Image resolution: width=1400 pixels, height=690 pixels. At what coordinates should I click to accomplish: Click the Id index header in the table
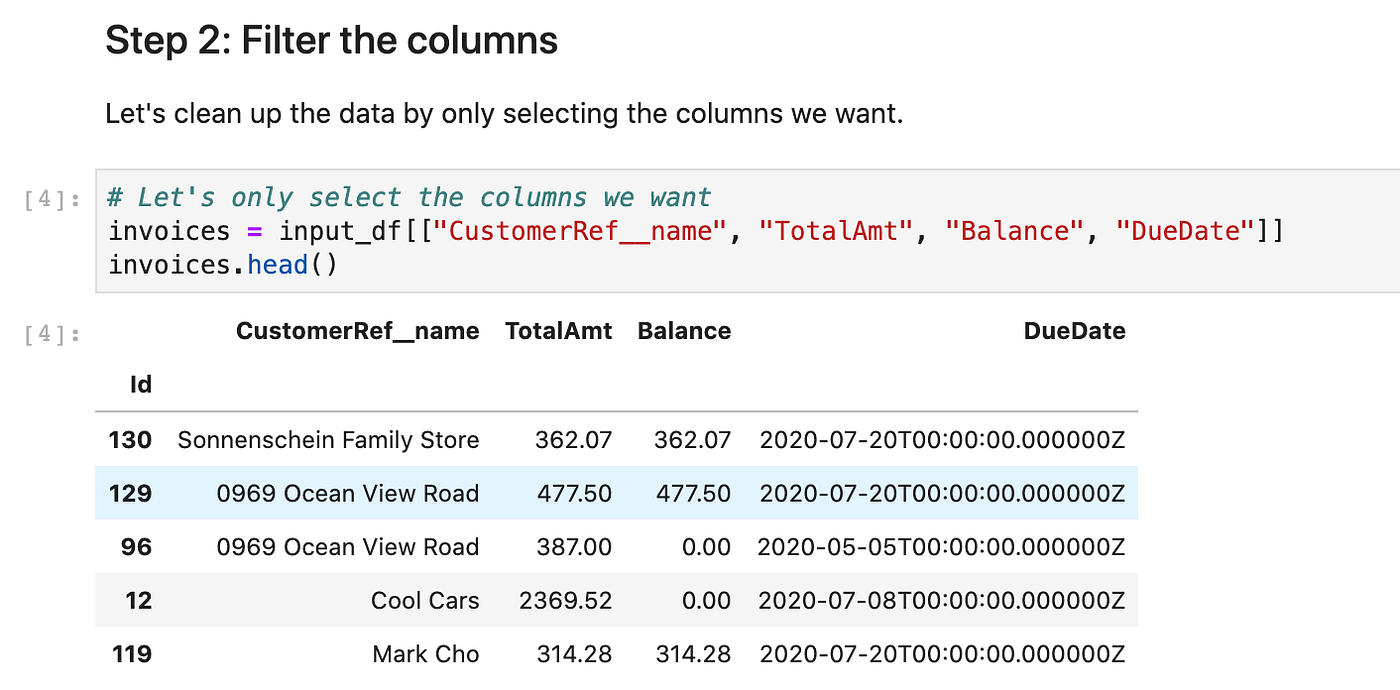click(141, 384)
